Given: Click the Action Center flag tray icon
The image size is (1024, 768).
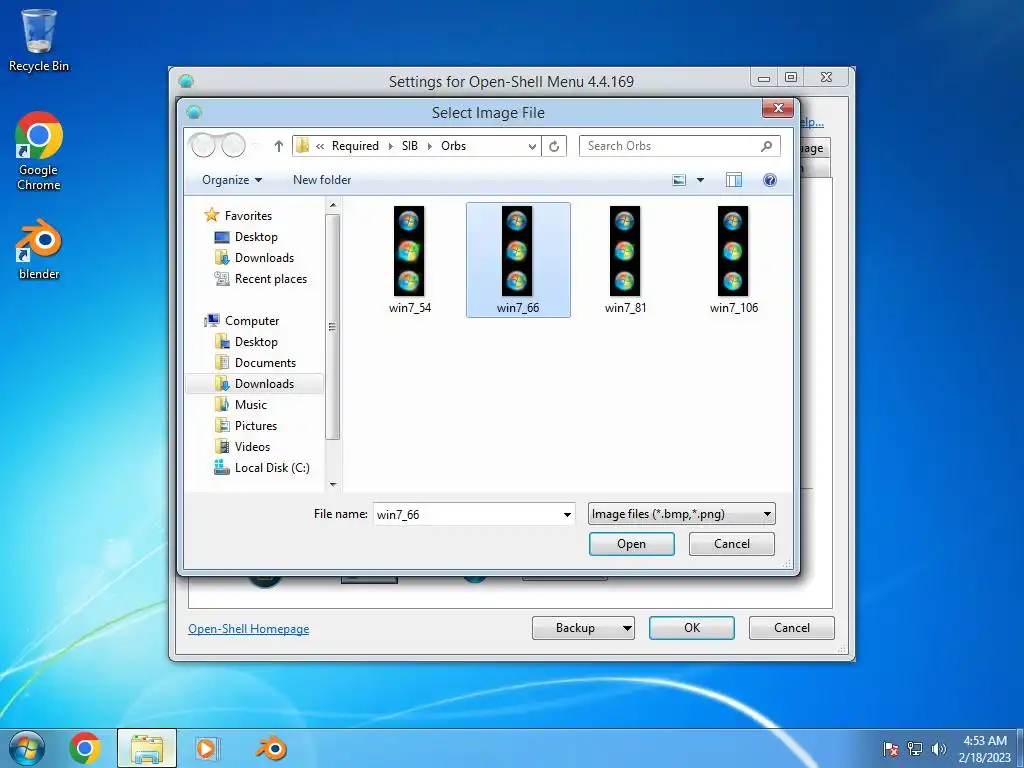Looking at the screenshot, I should coord(890,749).
